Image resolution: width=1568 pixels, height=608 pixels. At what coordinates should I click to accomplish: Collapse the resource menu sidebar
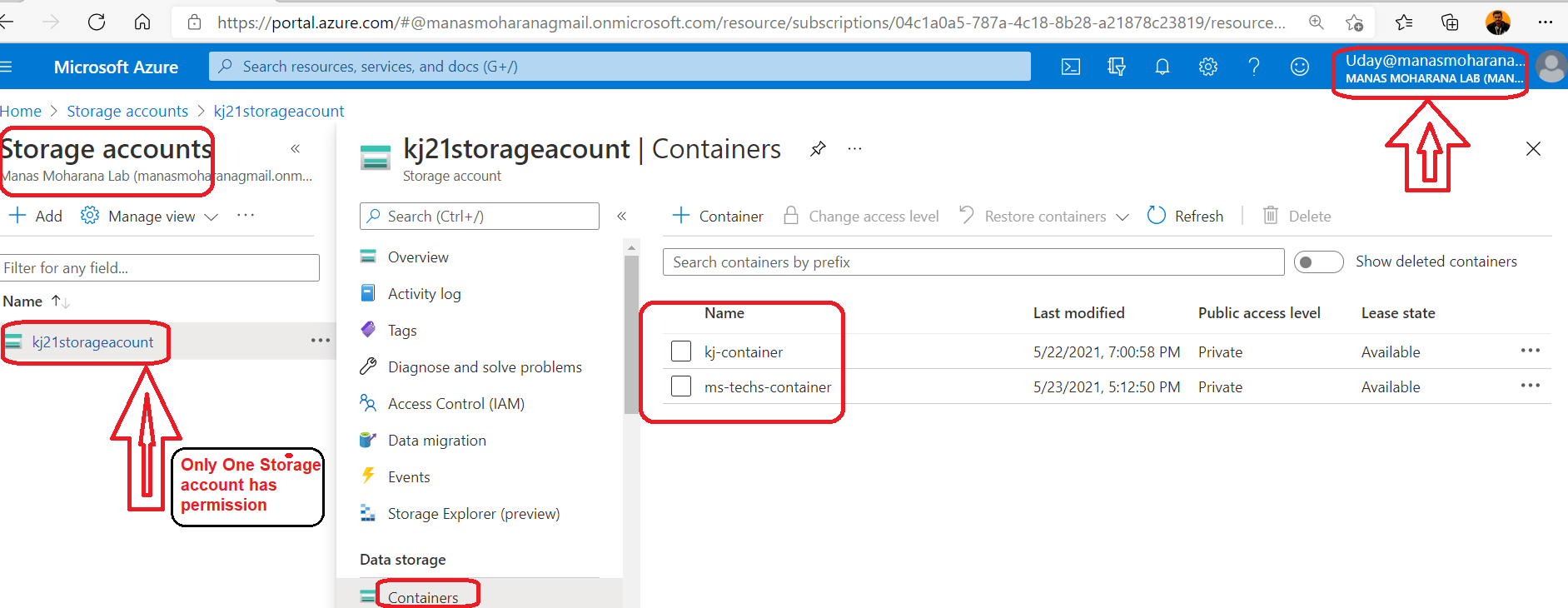pos(621,217)
